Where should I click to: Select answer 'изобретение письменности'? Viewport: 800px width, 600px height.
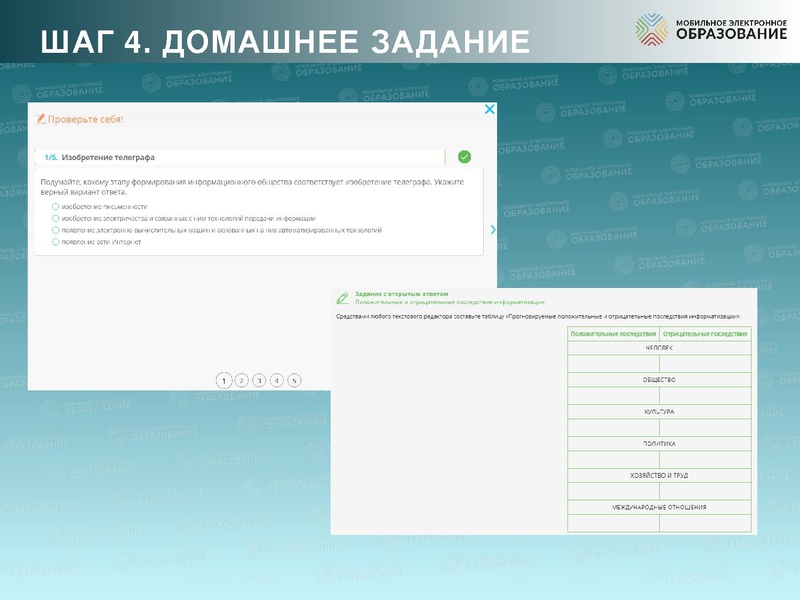56,206
